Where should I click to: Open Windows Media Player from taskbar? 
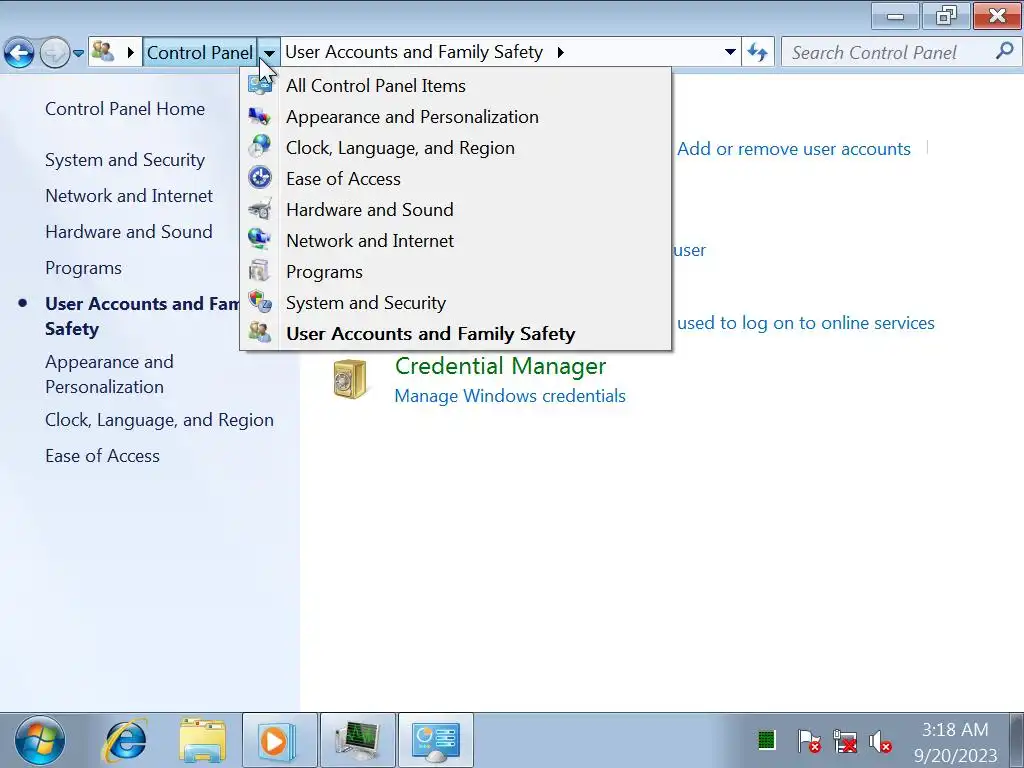(x=280, y=741)
